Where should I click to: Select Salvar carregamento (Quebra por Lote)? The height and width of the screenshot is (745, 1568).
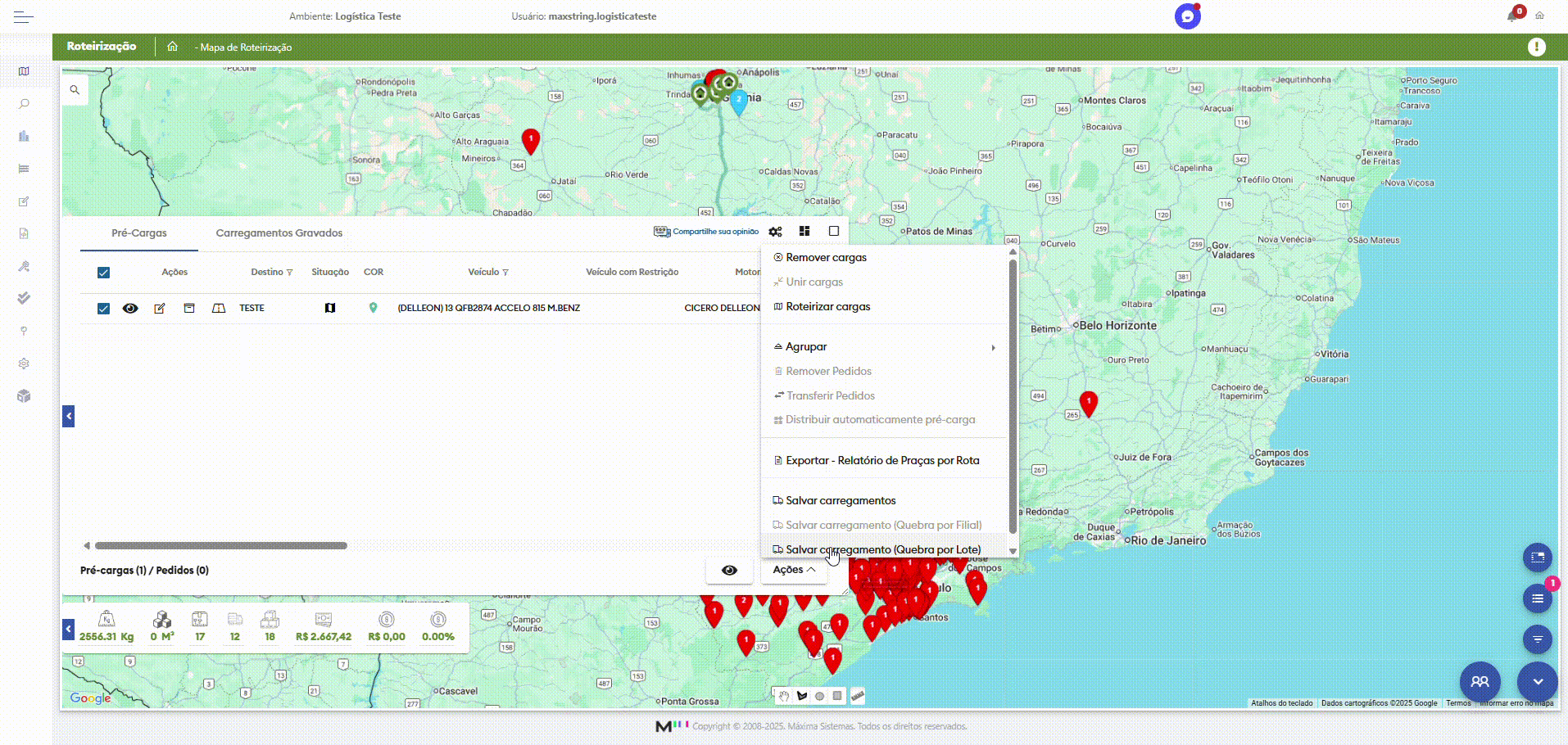pos(882,549)
